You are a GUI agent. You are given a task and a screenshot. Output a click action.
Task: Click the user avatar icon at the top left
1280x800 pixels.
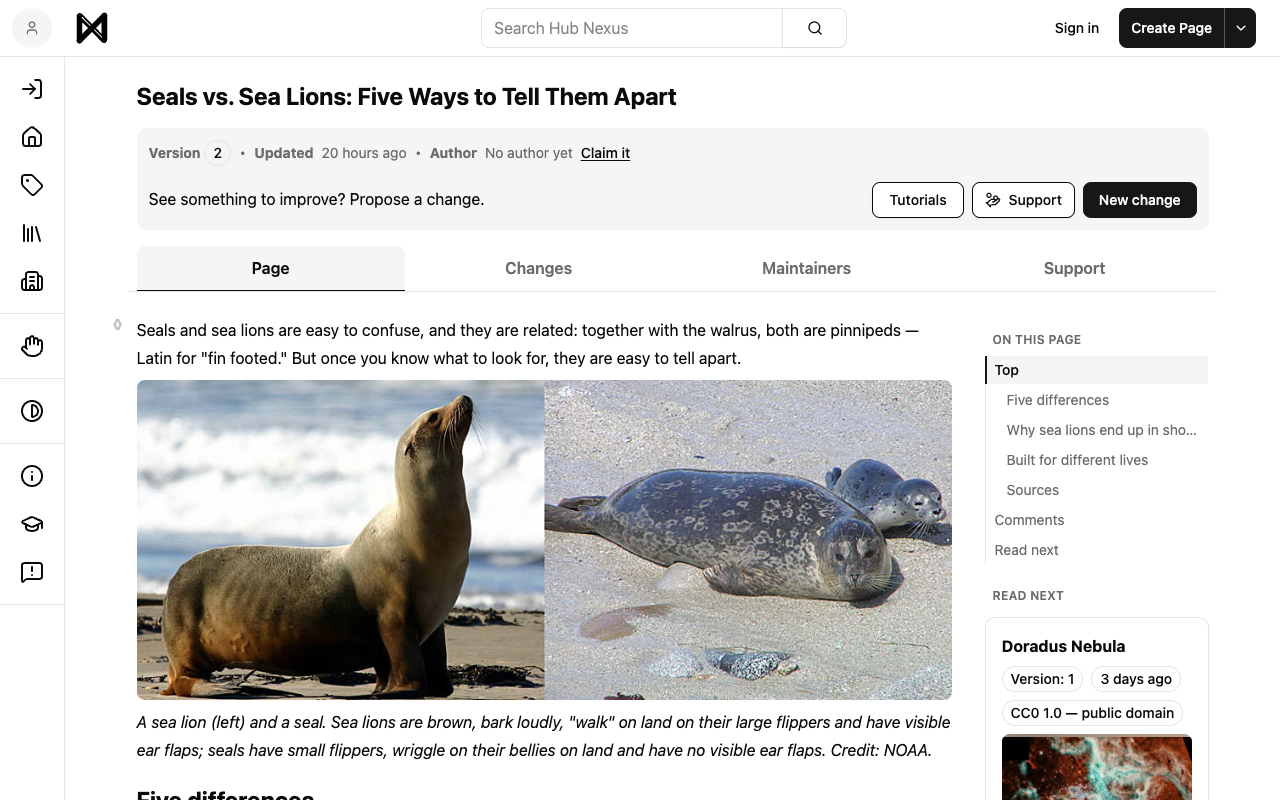tap(32, 28)
